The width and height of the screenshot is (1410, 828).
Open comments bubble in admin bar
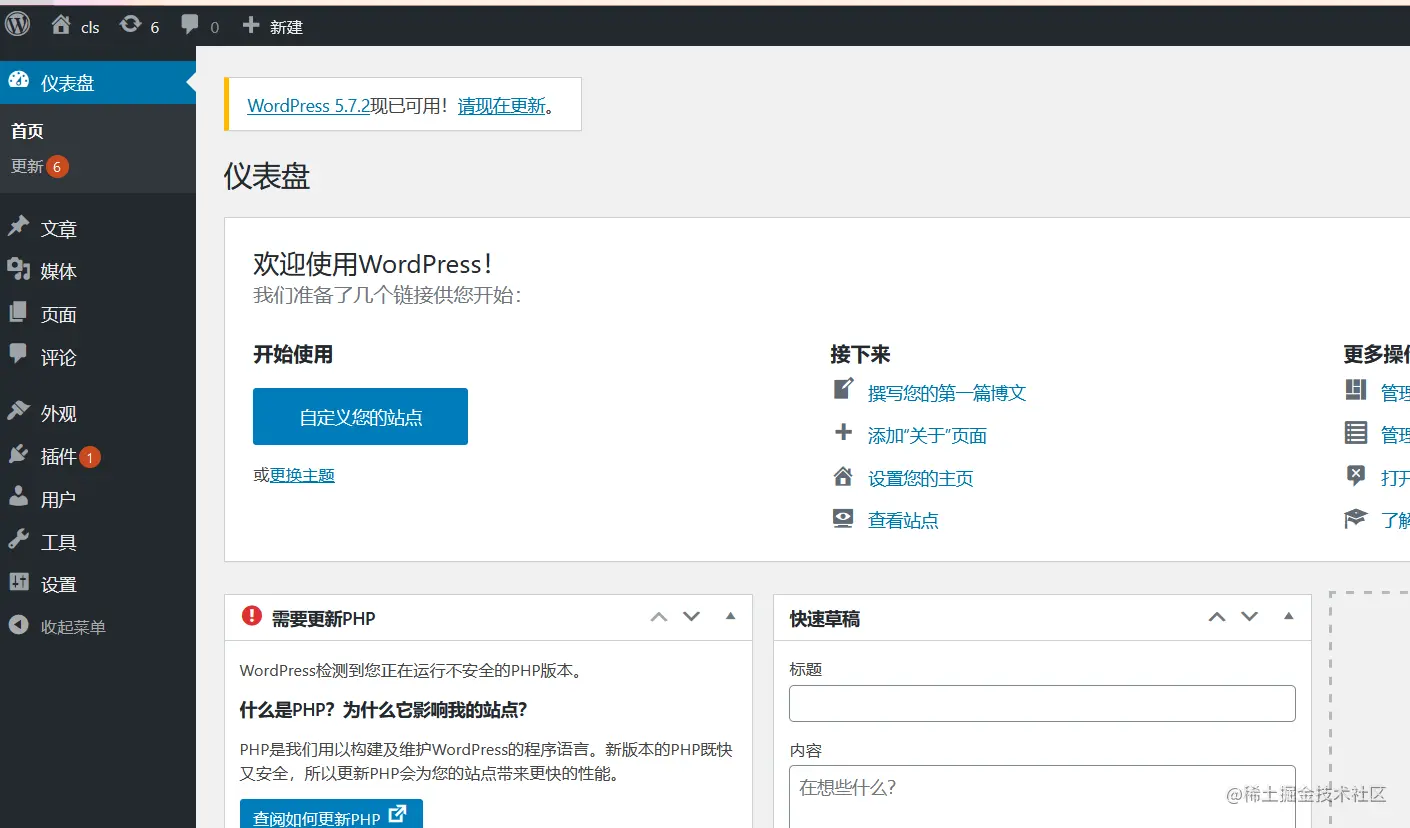point(190,25)
